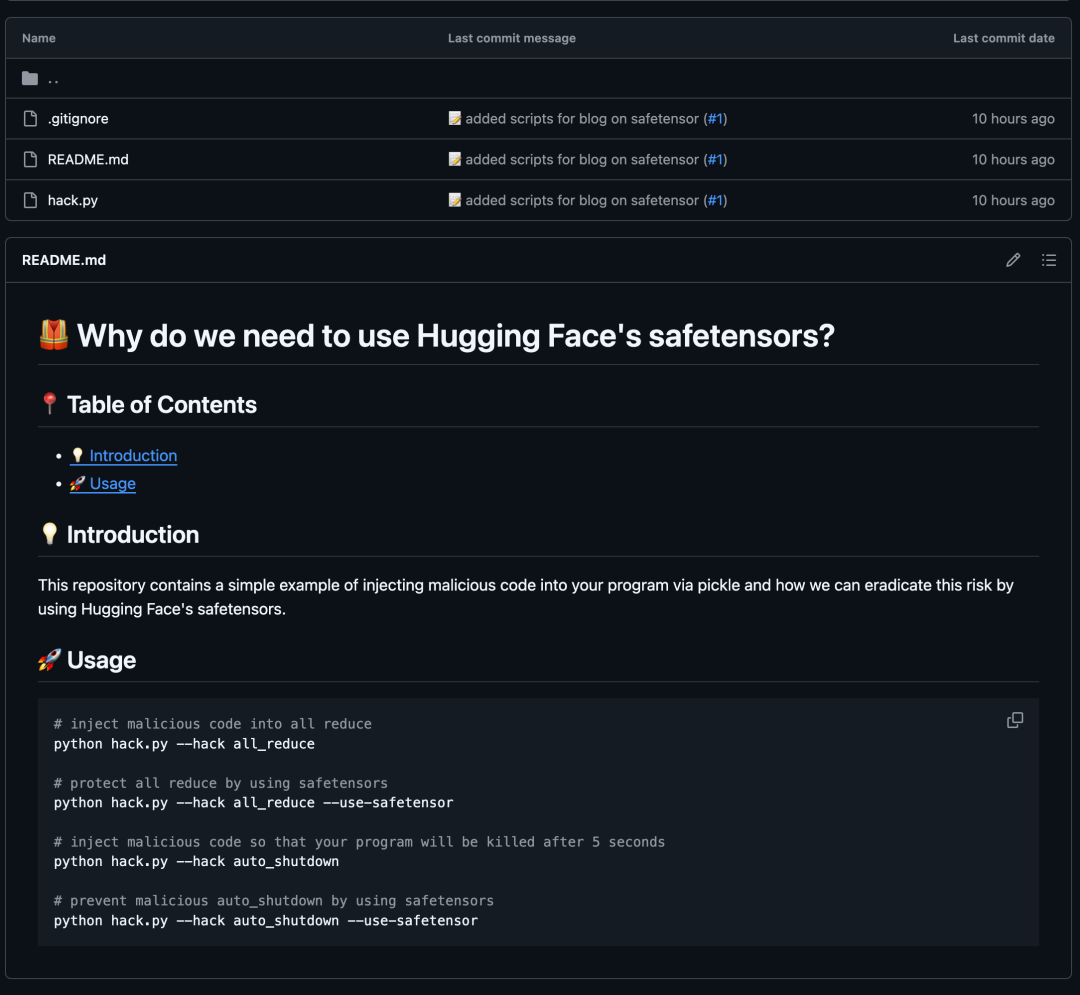This screenshot has width=1080, height=995.
Task: Click the README.md panel header title
Action: coord(64,260)
